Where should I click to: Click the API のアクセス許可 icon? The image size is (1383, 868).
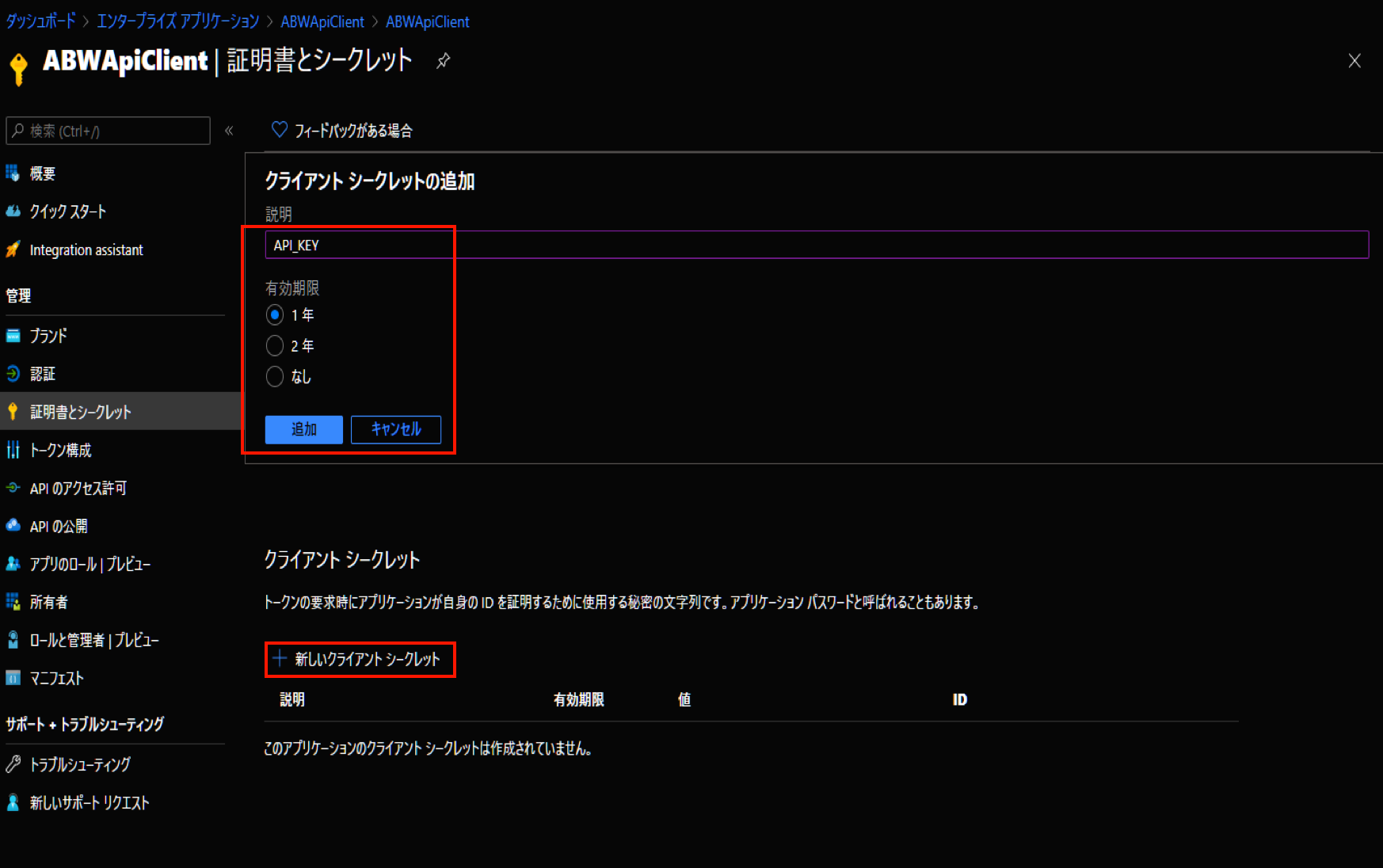coord(13,488)
